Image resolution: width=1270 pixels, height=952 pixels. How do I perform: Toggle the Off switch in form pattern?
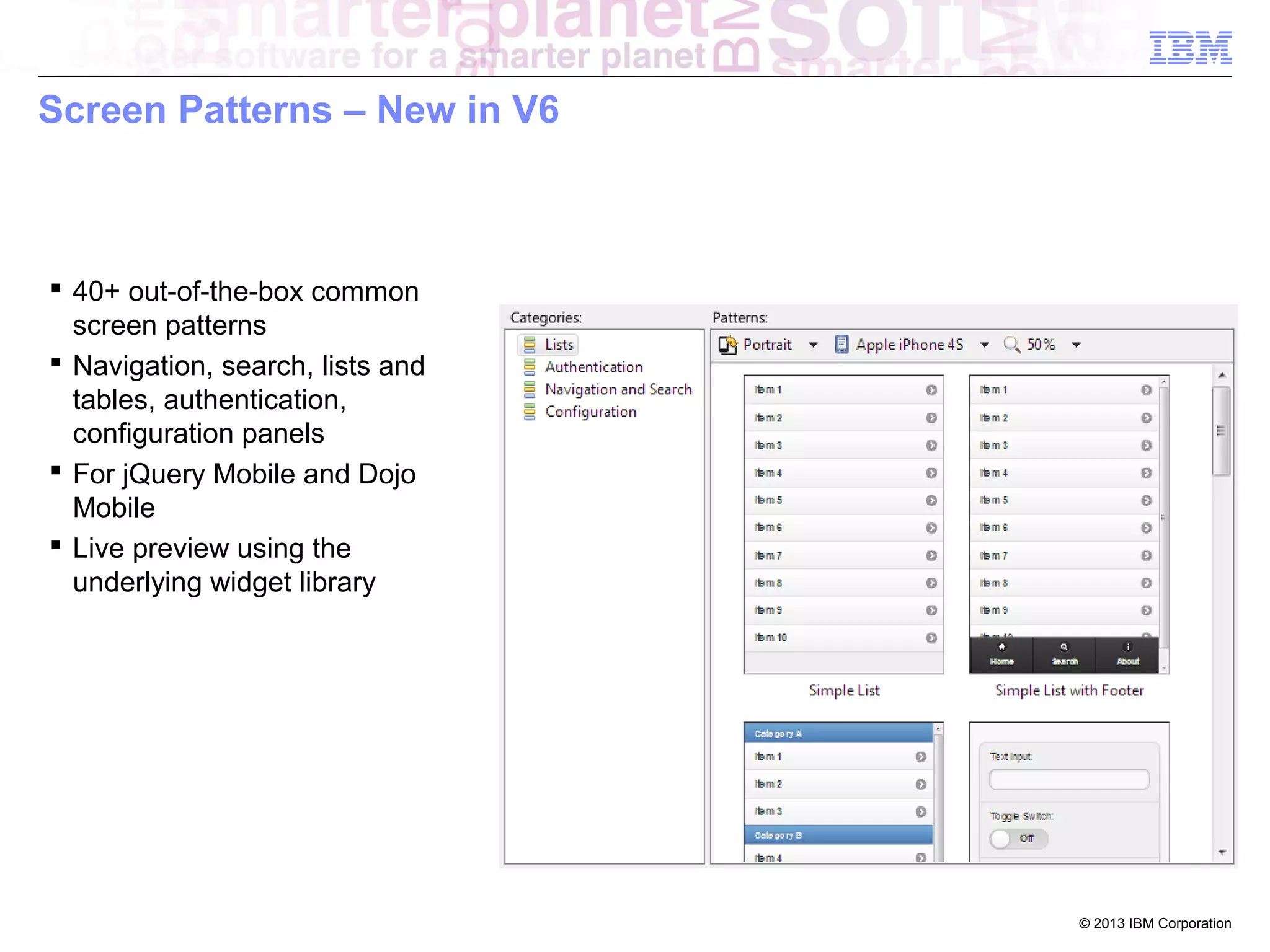[x=1019, y=839]
